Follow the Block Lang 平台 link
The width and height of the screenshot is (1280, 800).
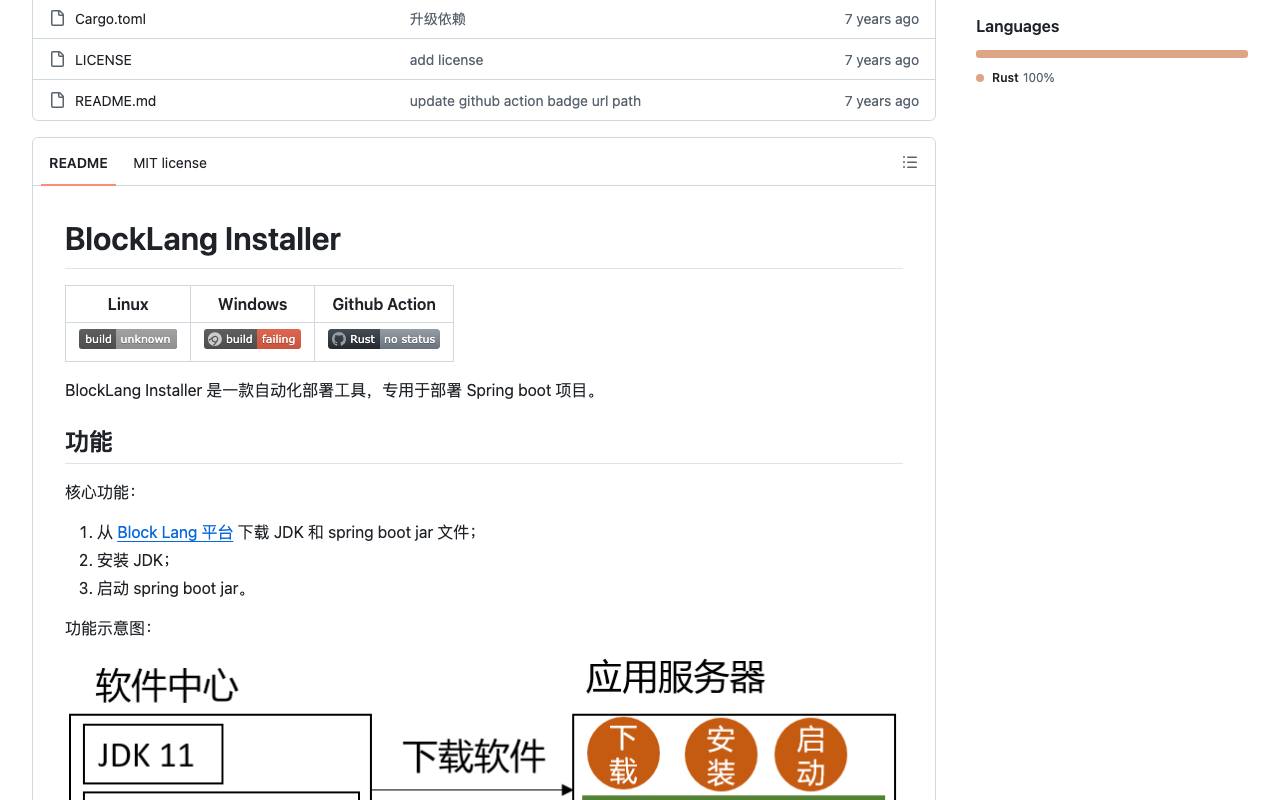point(175,532)
